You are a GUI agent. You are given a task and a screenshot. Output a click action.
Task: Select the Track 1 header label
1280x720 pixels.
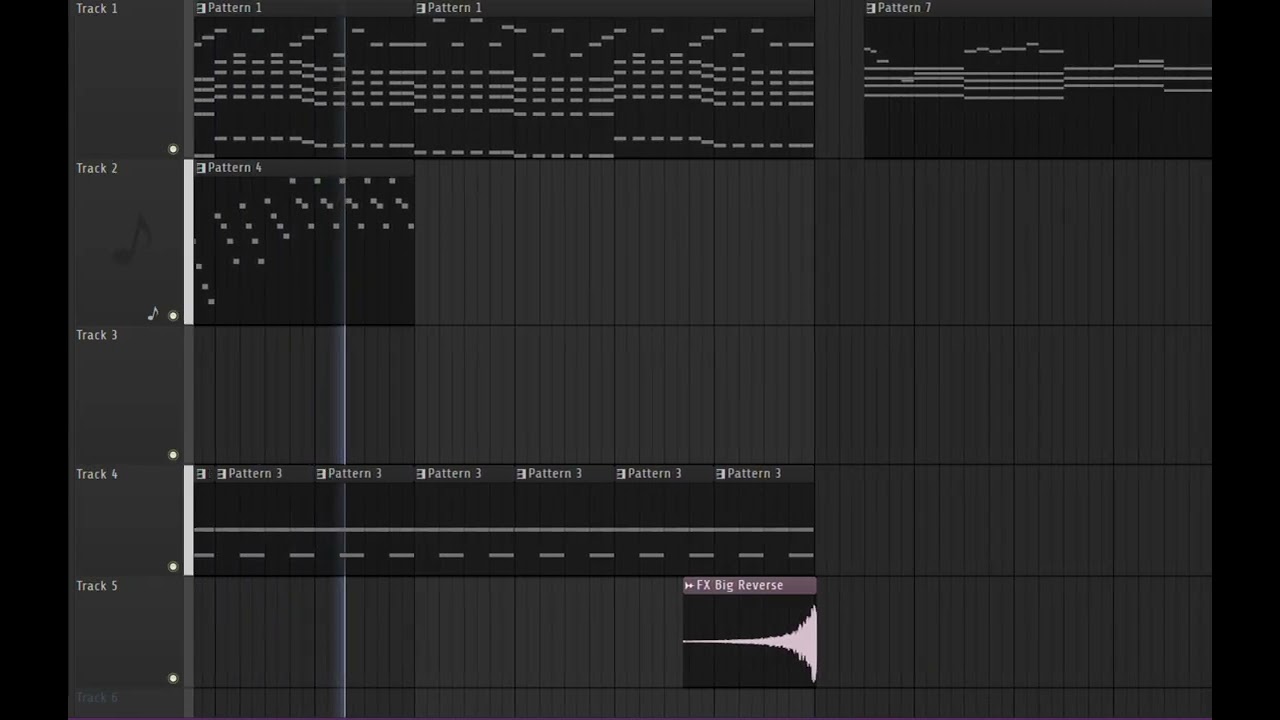[x=97, y=9]
